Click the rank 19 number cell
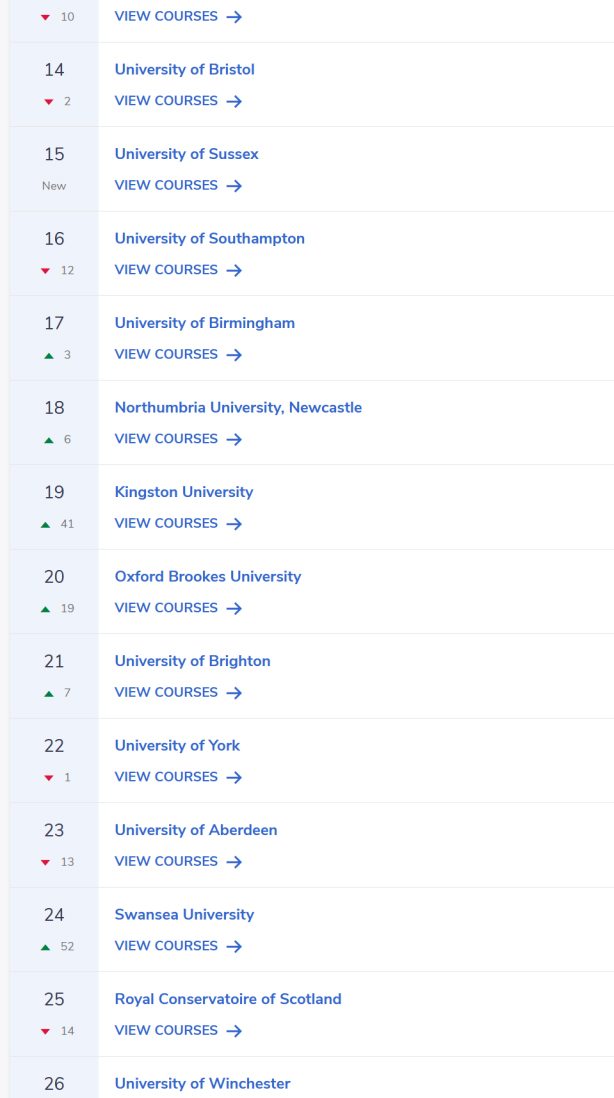Viewport: 614px width, 1098px height. point(54,492)
